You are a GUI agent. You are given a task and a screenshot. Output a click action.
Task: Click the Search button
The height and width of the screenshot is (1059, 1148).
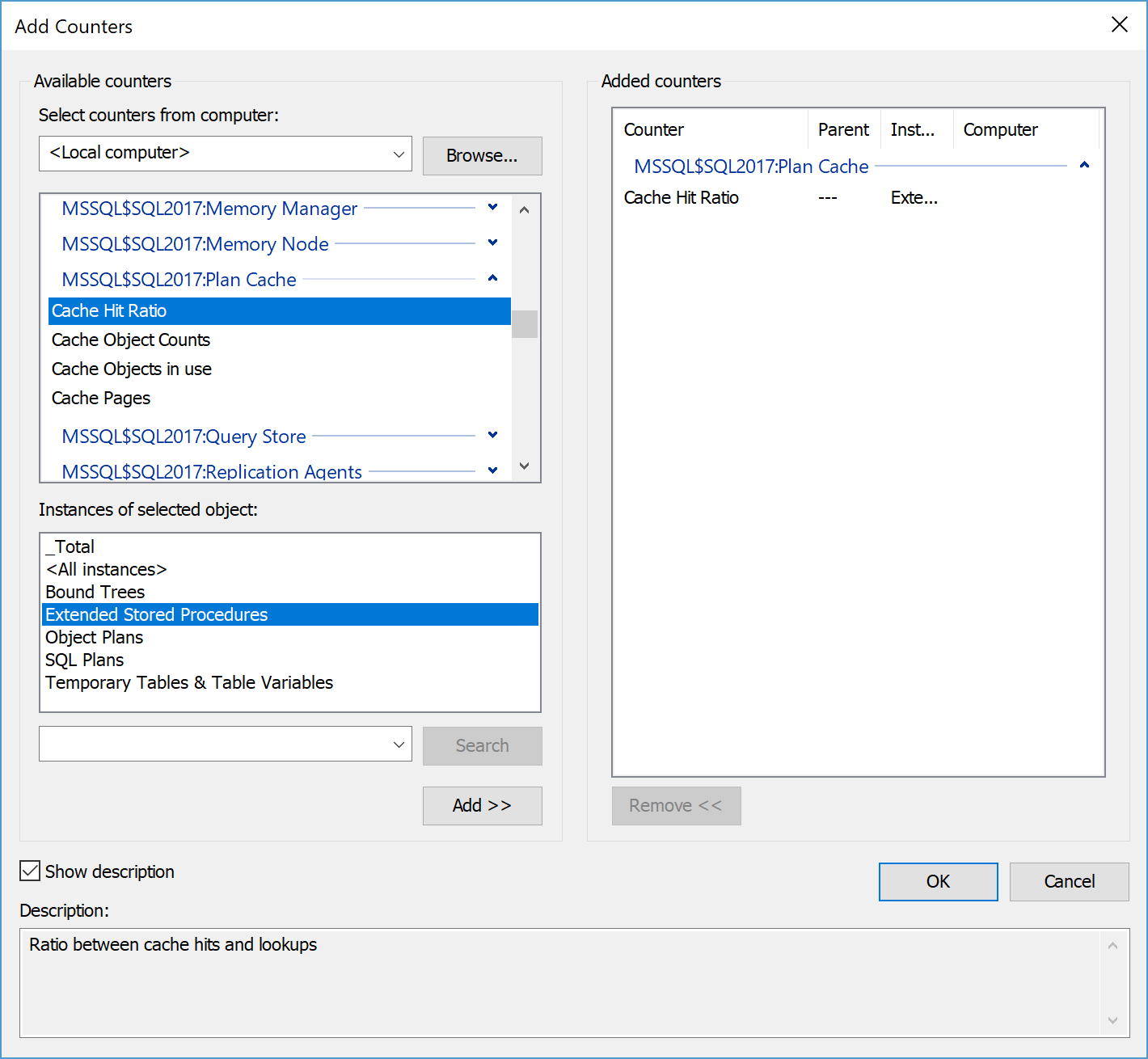482,746
